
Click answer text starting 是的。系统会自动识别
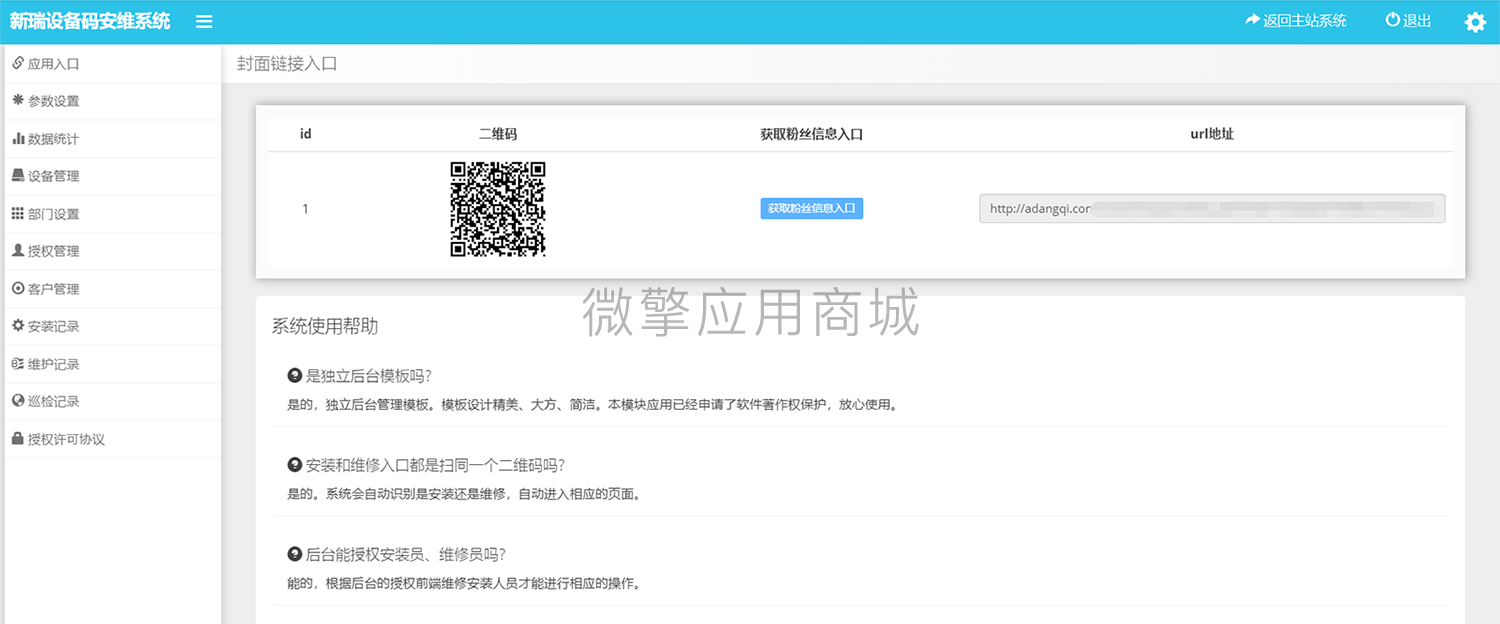pyautogui.click(x=463, y=494)
